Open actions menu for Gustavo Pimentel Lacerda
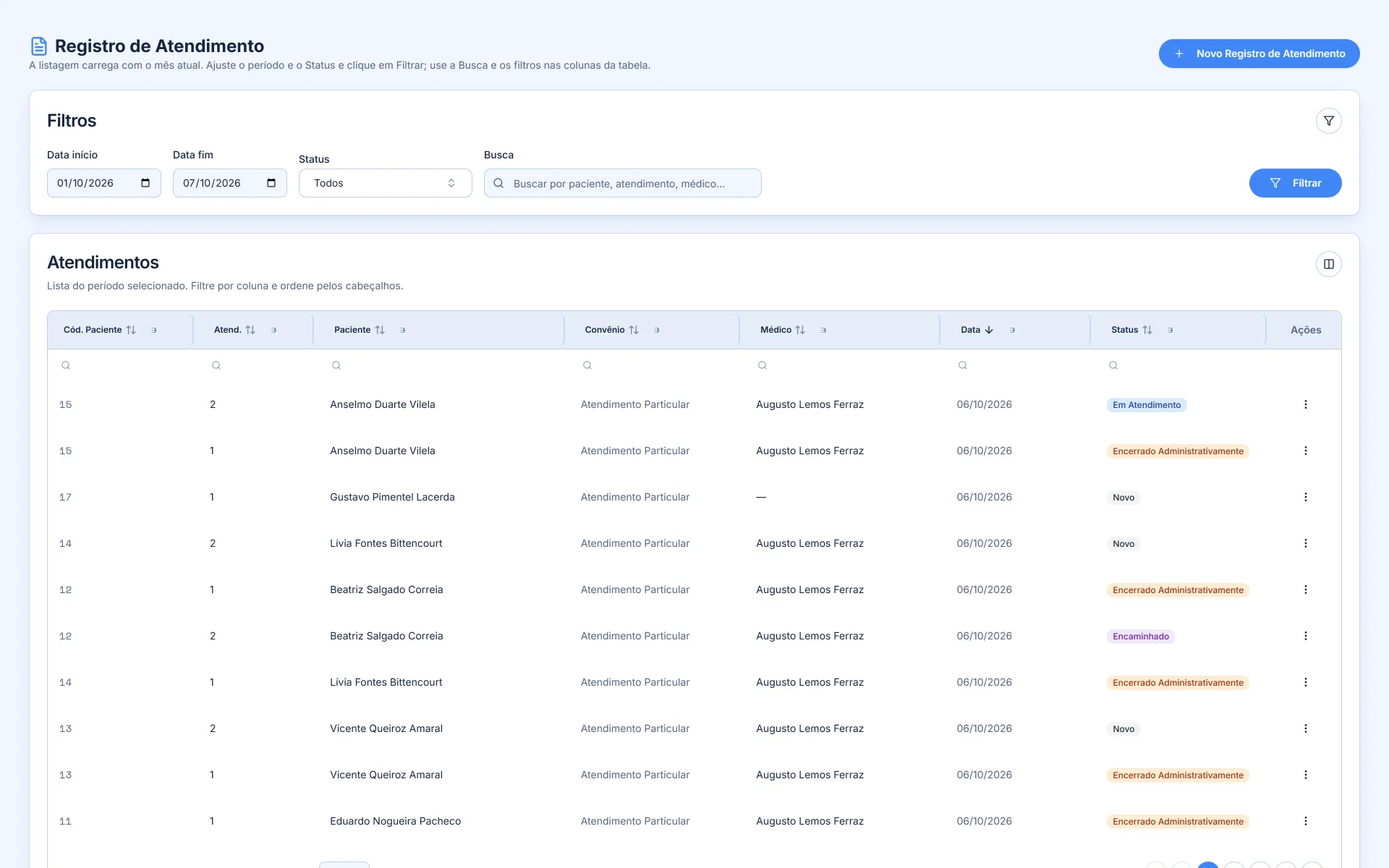Viewport: 1389px width, 868px height. [x=1305, y=497]
